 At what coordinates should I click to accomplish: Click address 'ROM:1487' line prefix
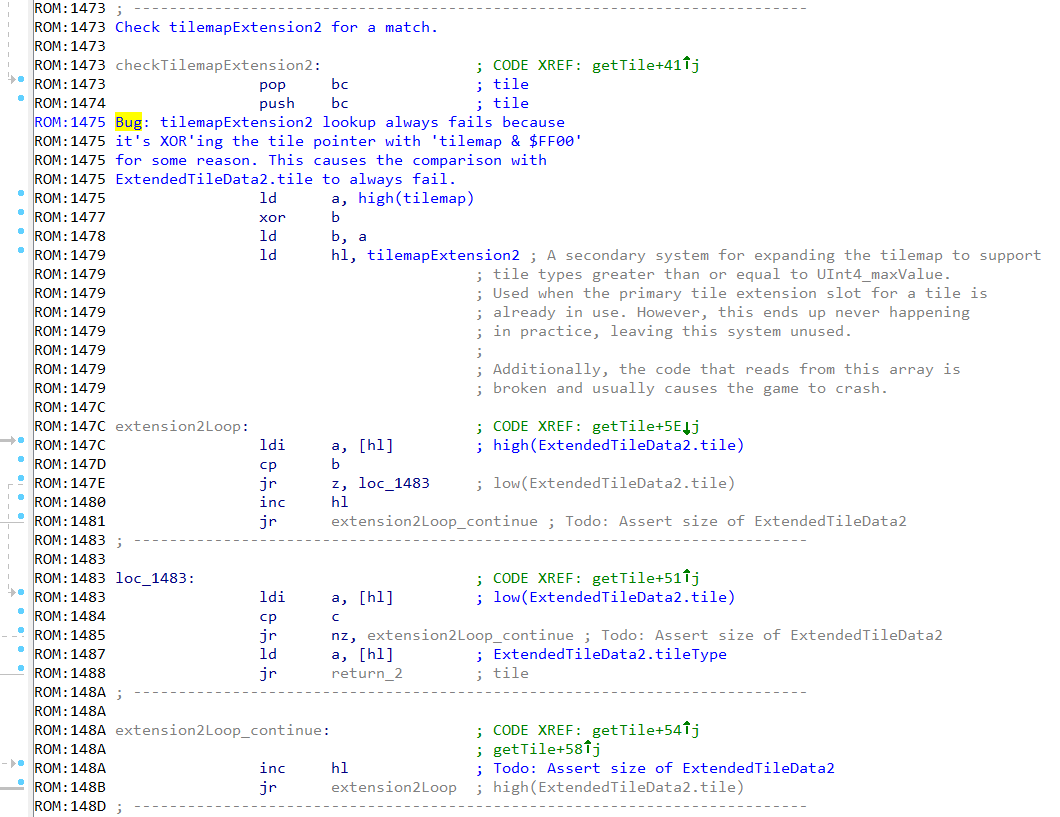(x=70, y=654)
